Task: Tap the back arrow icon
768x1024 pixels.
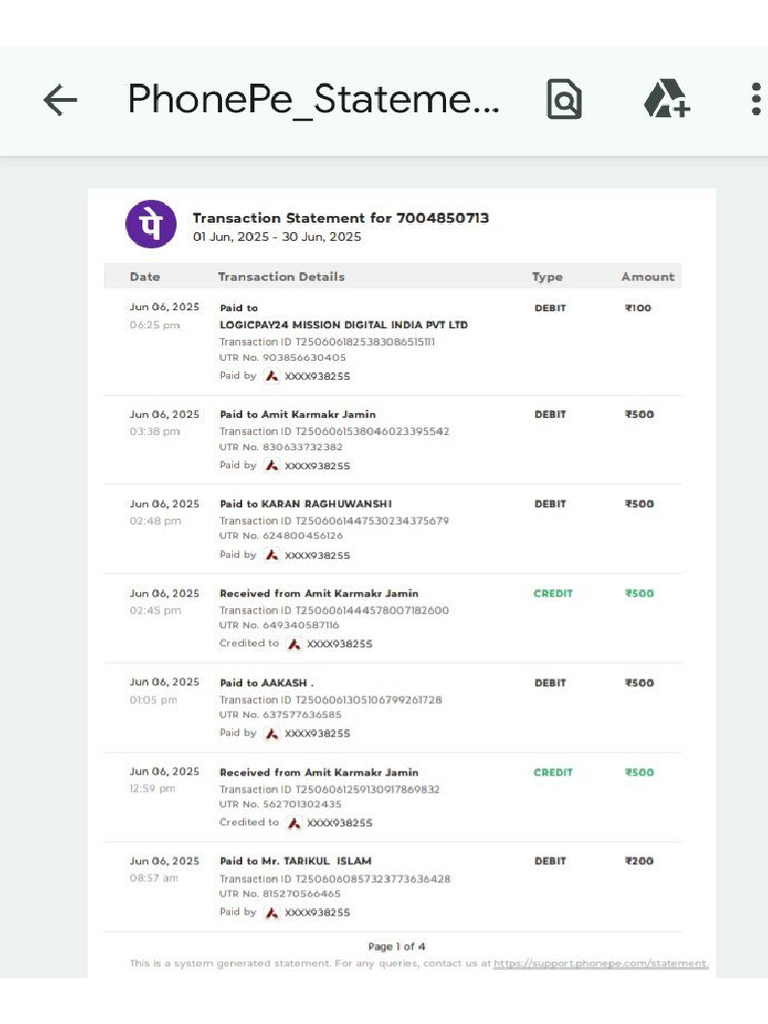Action: [60, 100]
